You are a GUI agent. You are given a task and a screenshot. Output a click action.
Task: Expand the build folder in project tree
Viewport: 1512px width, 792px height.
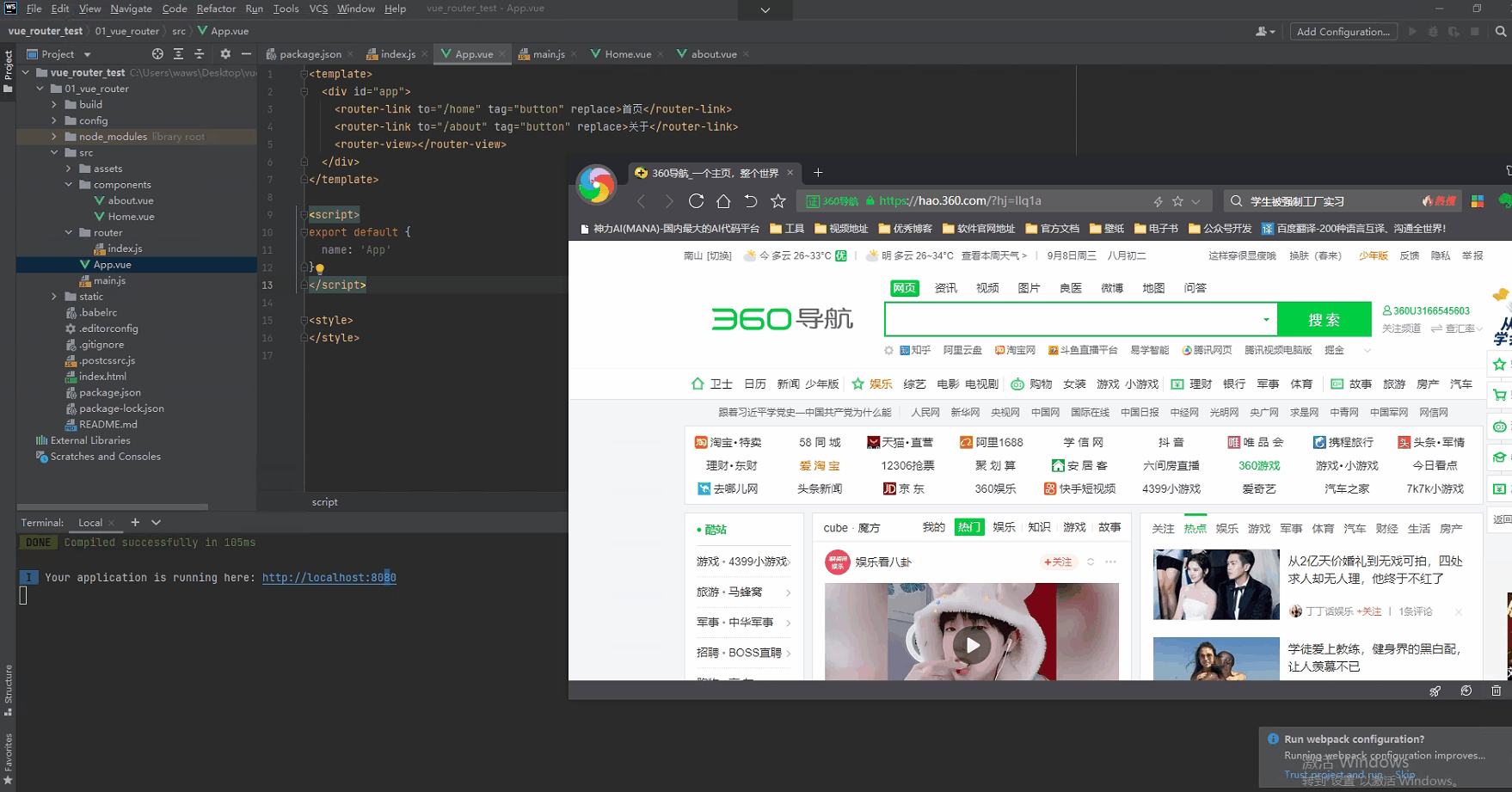[x=54, y=105]
